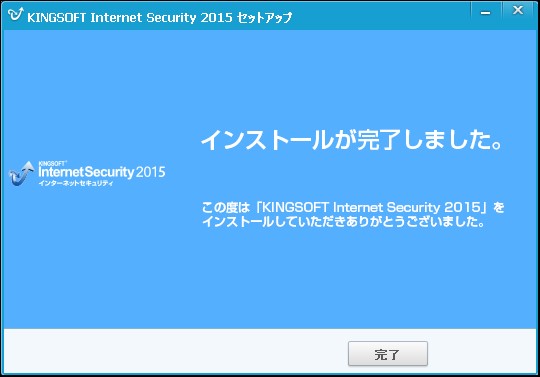The height and width of the screenshot is (377, 540).
Task: Click the blue arrow logo icon
Action: tap(22, 173)
